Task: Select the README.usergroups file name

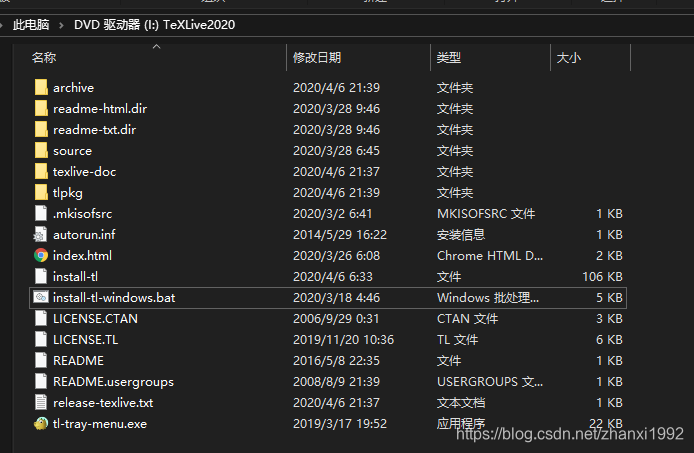Action: tap(113, 382)
